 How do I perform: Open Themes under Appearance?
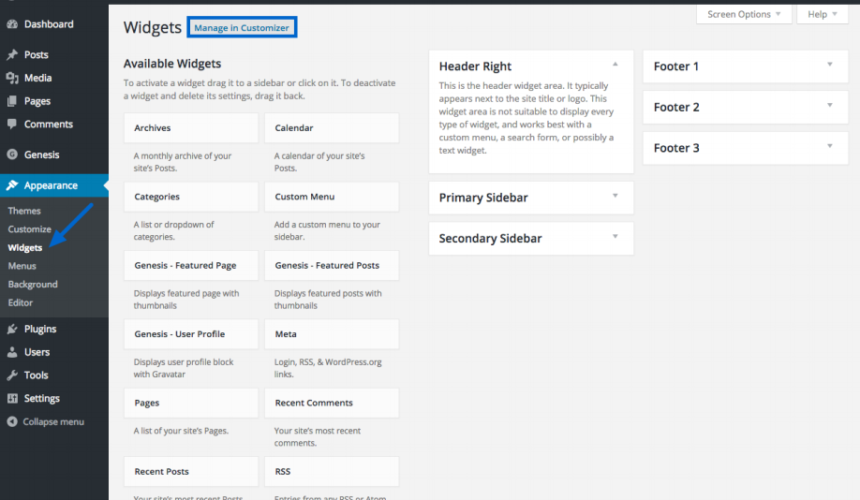(24, 211)
